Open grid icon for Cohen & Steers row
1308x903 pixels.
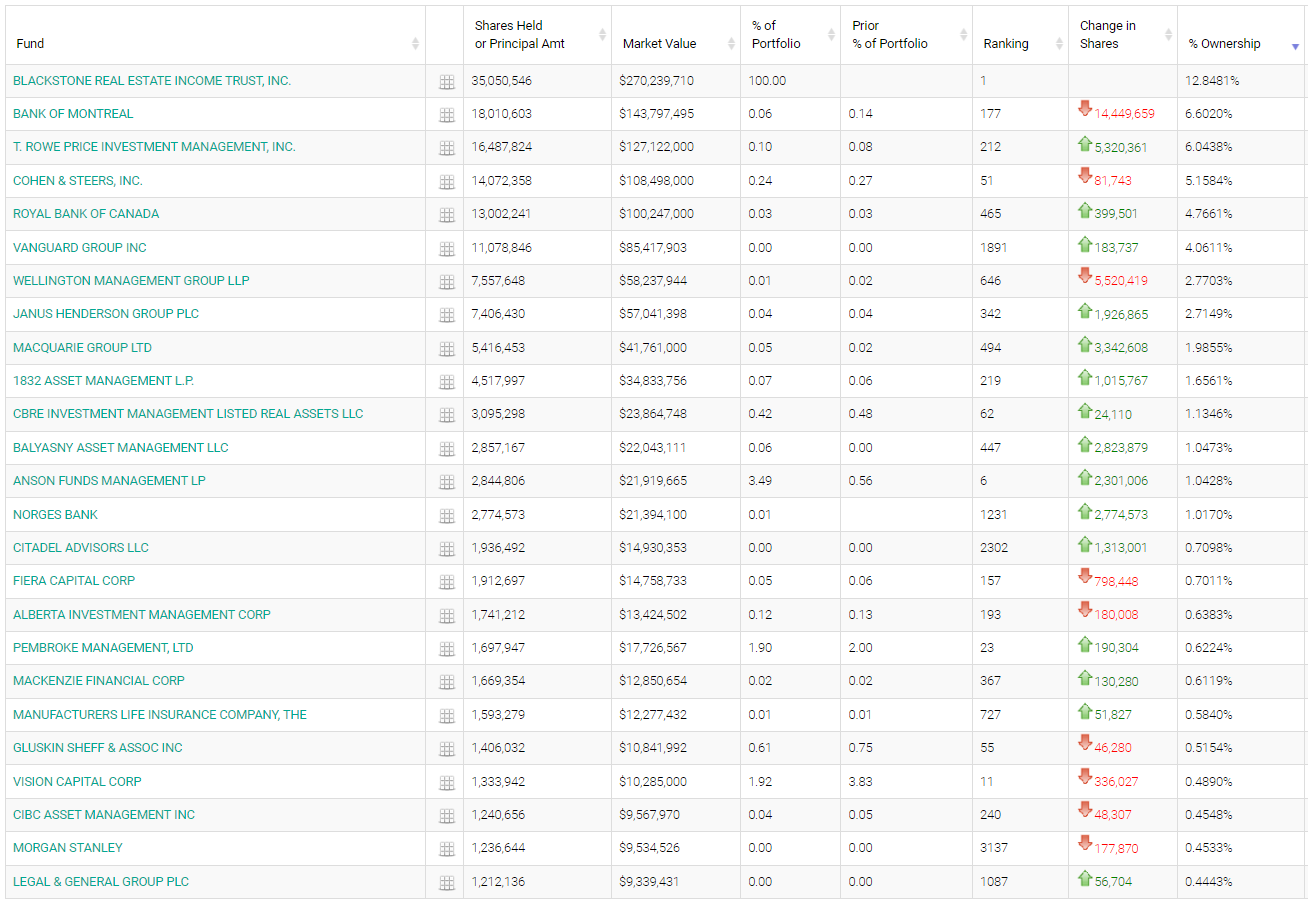pos(447,182)
